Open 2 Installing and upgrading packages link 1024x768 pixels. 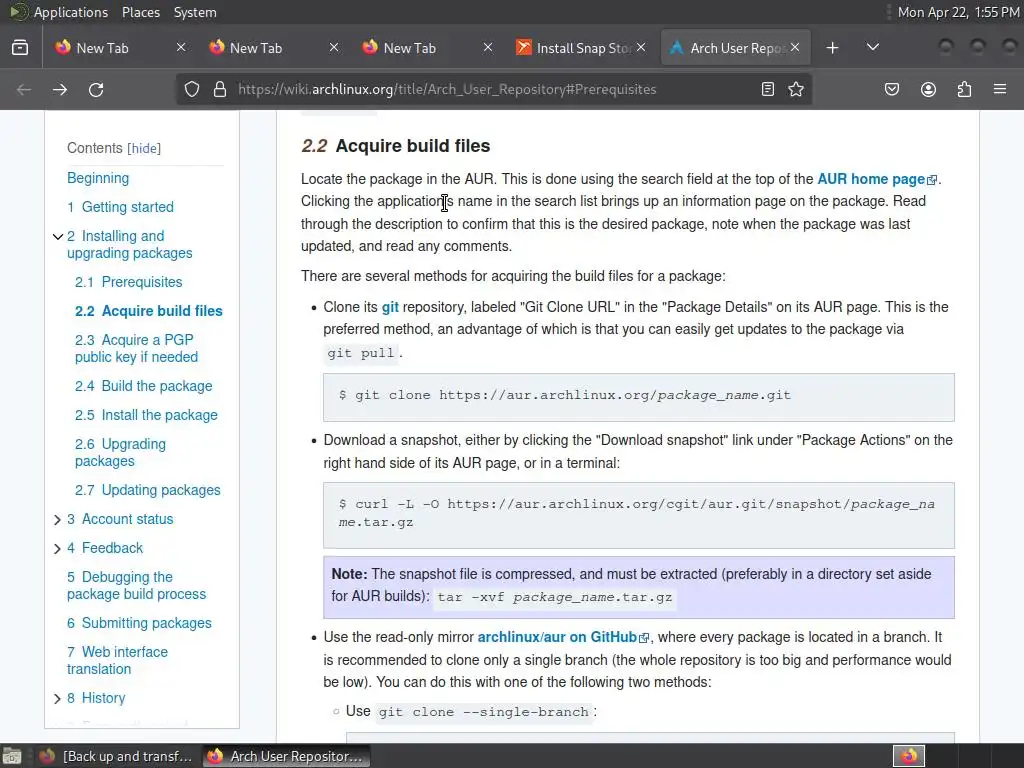[x=129, y=244]
